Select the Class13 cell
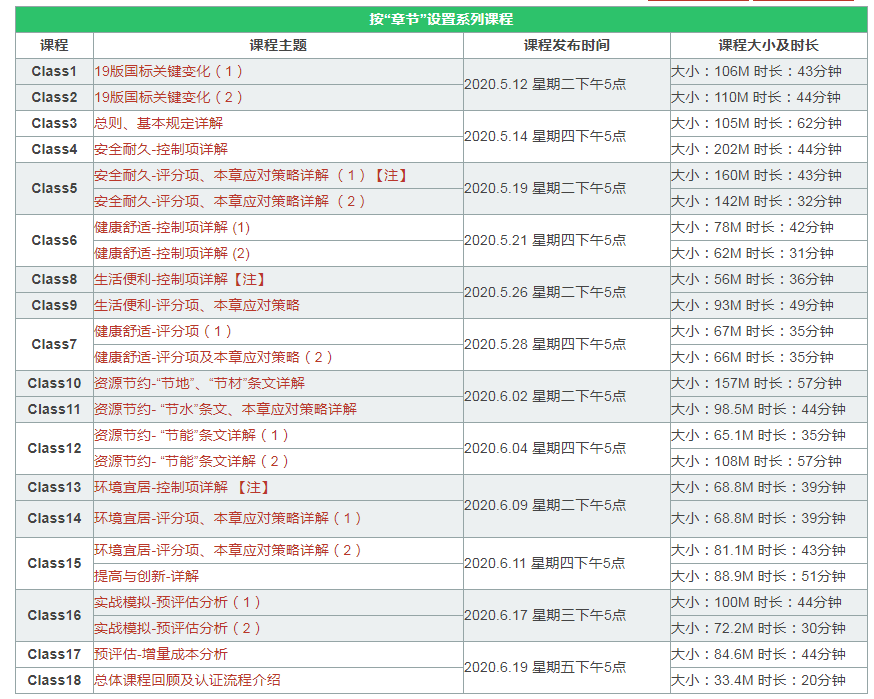The width and height of the screenshot is (874, 699). [54, 488]
